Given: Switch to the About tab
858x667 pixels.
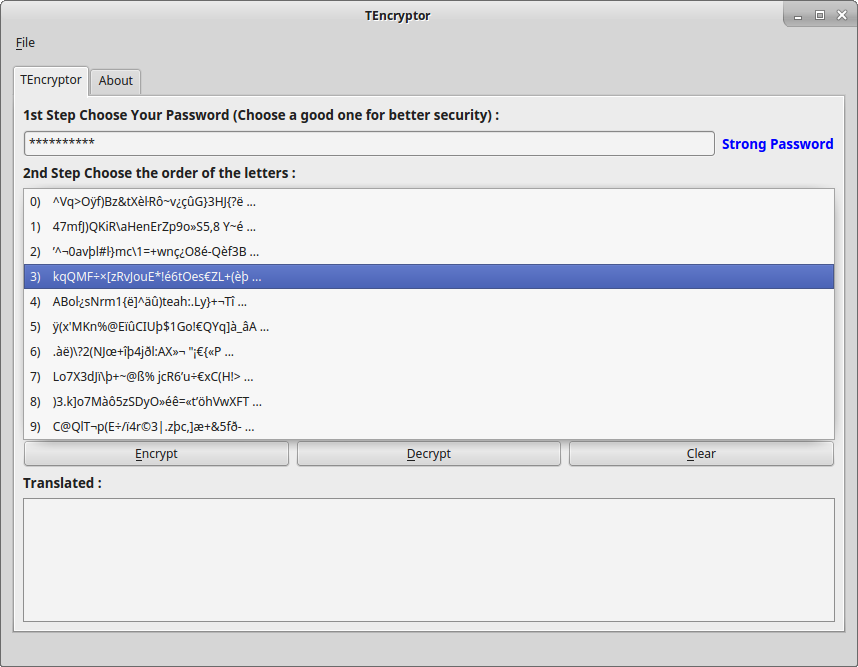Looking at the screenshot, I should (115, 81).
